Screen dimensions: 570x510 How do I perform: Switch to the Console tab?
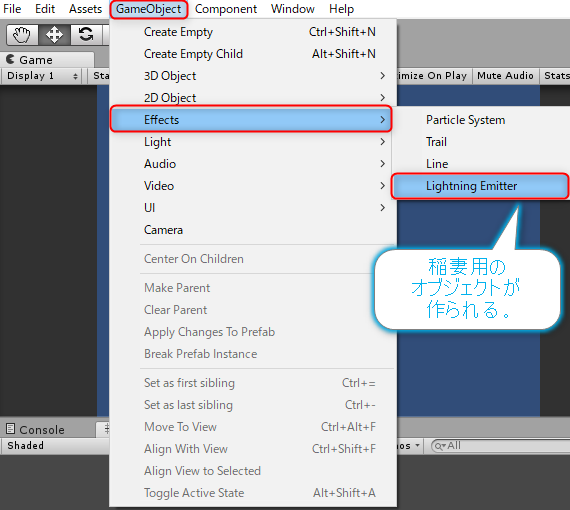pos(48,430)
